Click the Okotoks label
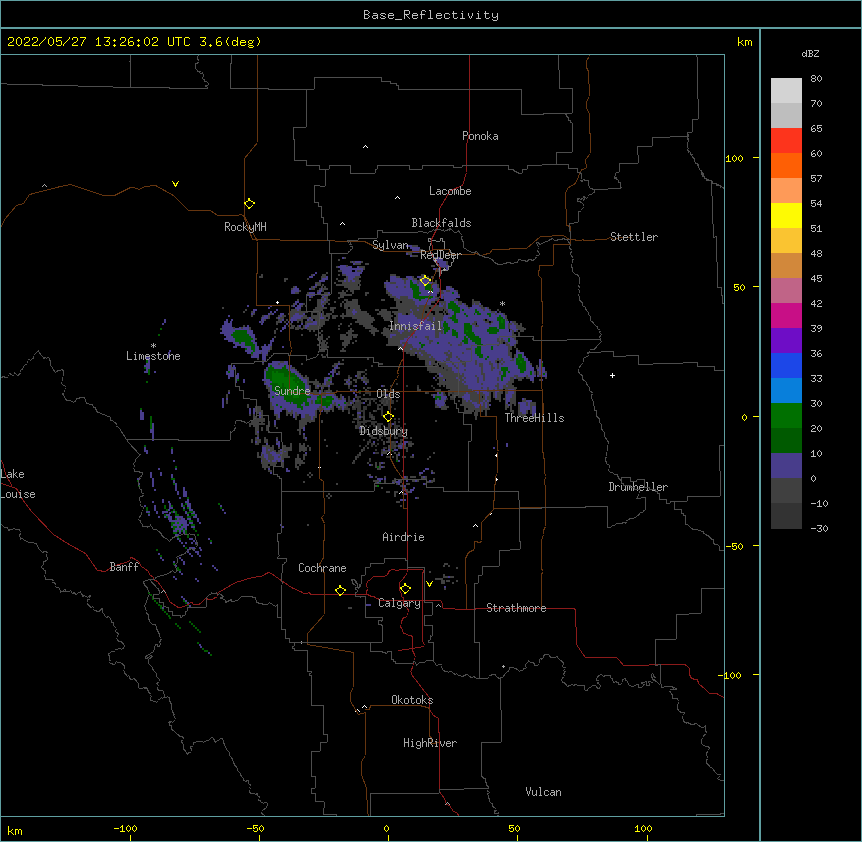This screenshot has height=842, width=862. pyautogui.click(x=412, y=700)
